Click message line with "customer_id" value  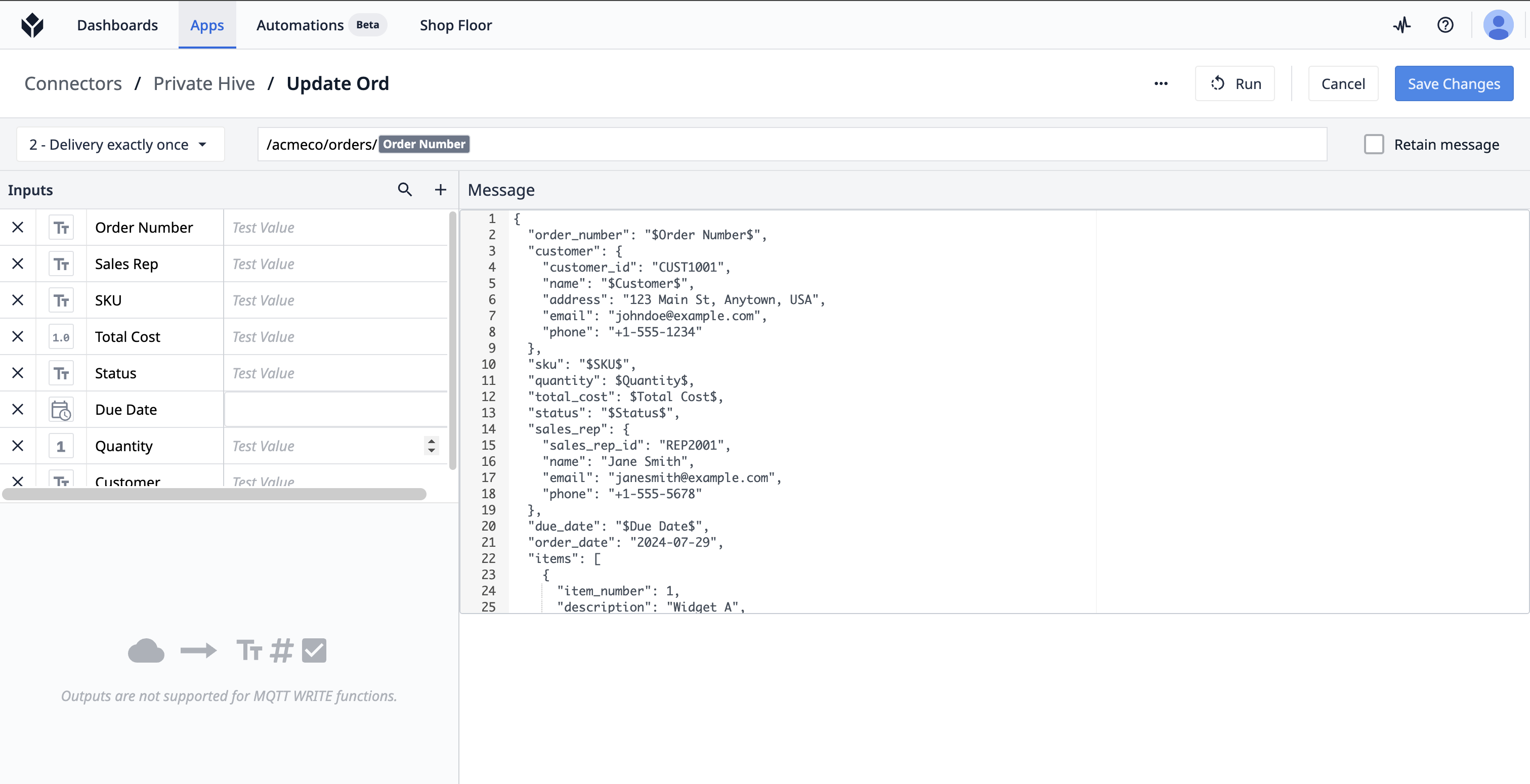[636, 267]
